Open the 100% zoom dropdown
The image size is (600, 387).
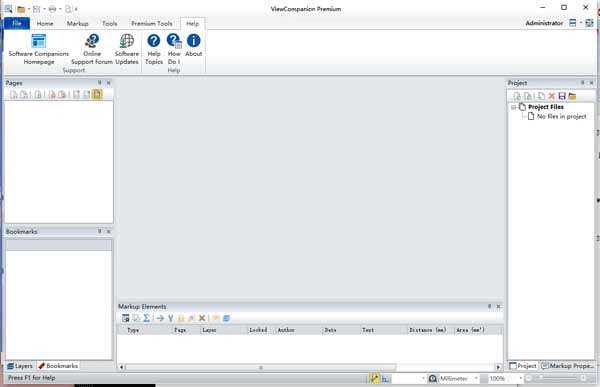[520, 378]
